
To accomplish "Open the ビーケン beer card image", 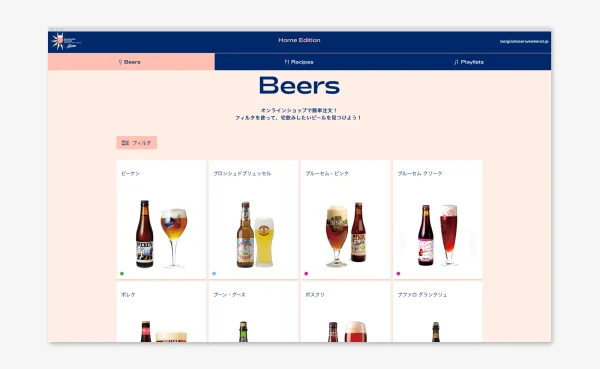I will click(161, 234).
